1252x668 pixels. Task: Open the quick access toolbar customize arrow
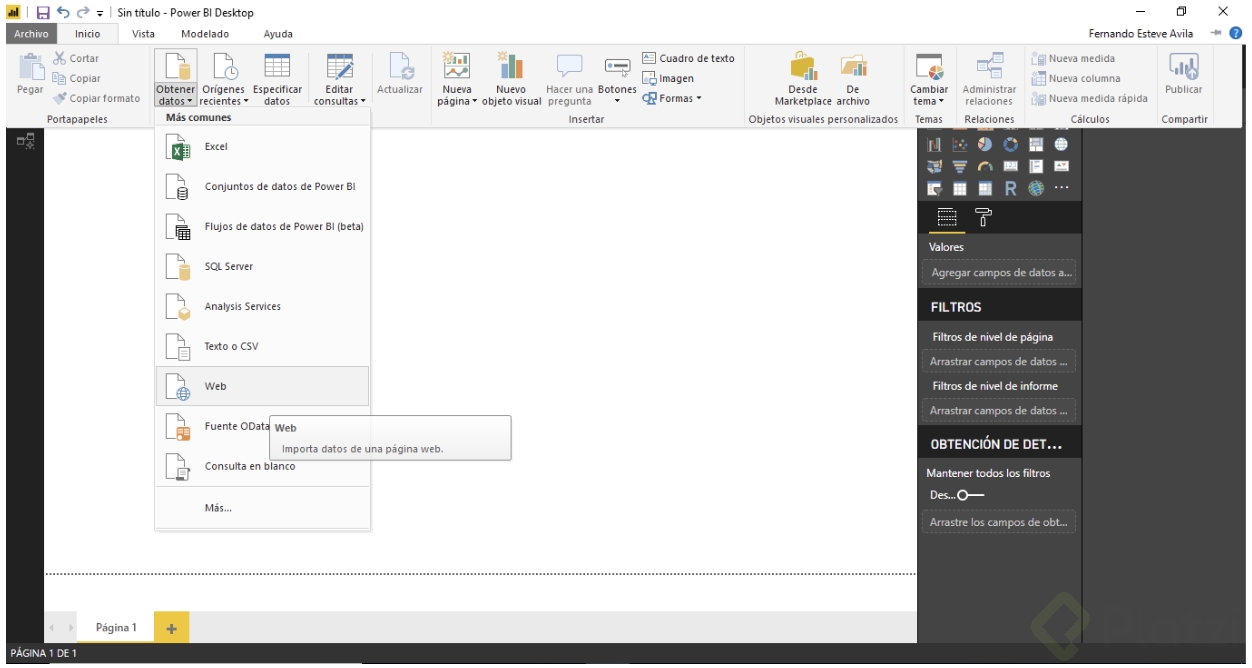[100, 14]
